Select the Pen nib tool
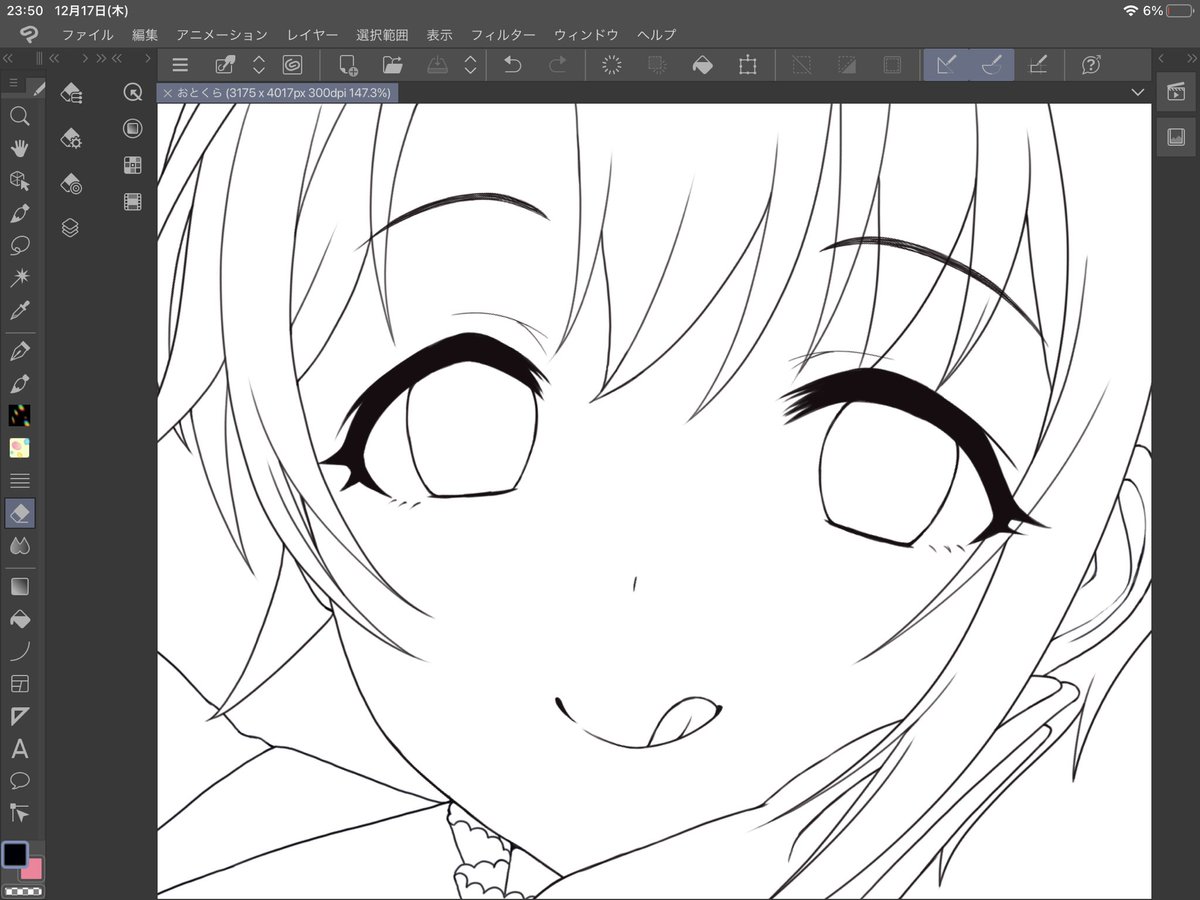 (x=19, y=351)
